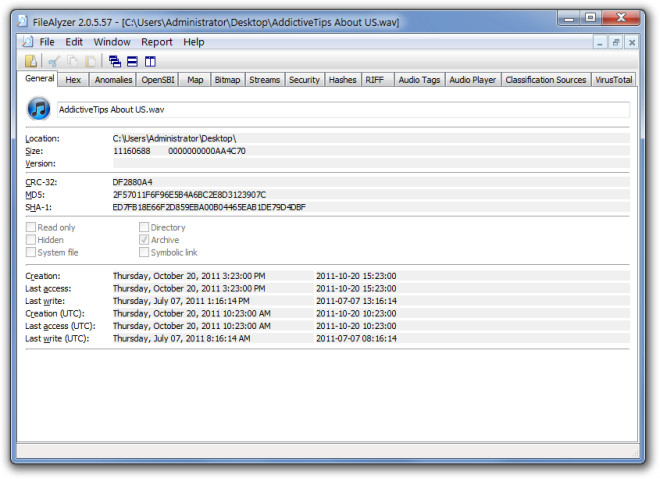
Task: Switch to the OpenSBI tab
Action: pos(157,80)
